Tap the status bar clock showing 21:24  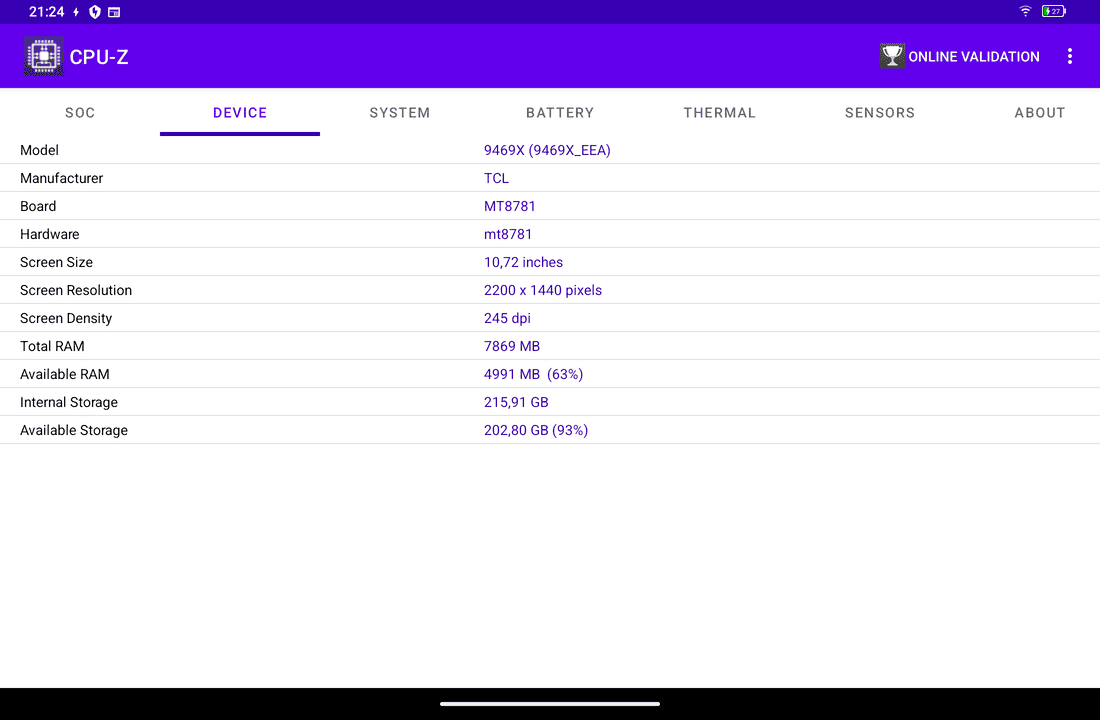[x=46, y=12]
